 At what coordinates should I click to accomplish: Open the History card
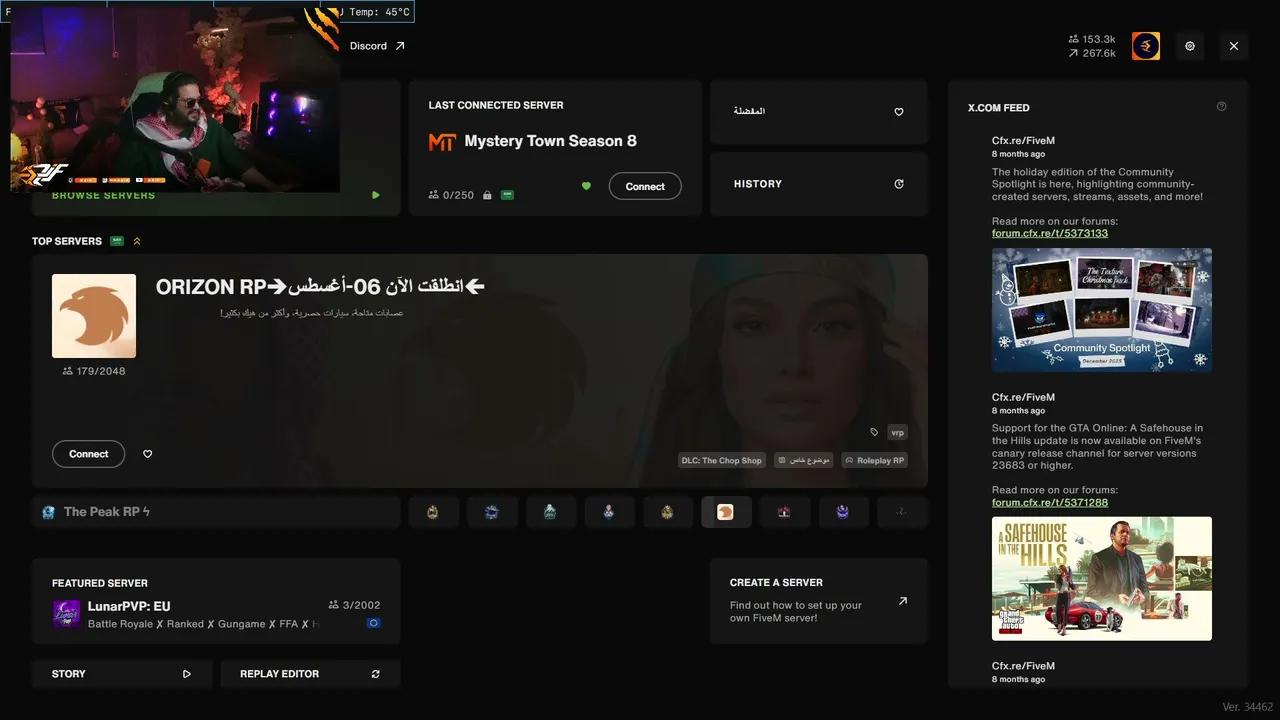click(819, 184)
